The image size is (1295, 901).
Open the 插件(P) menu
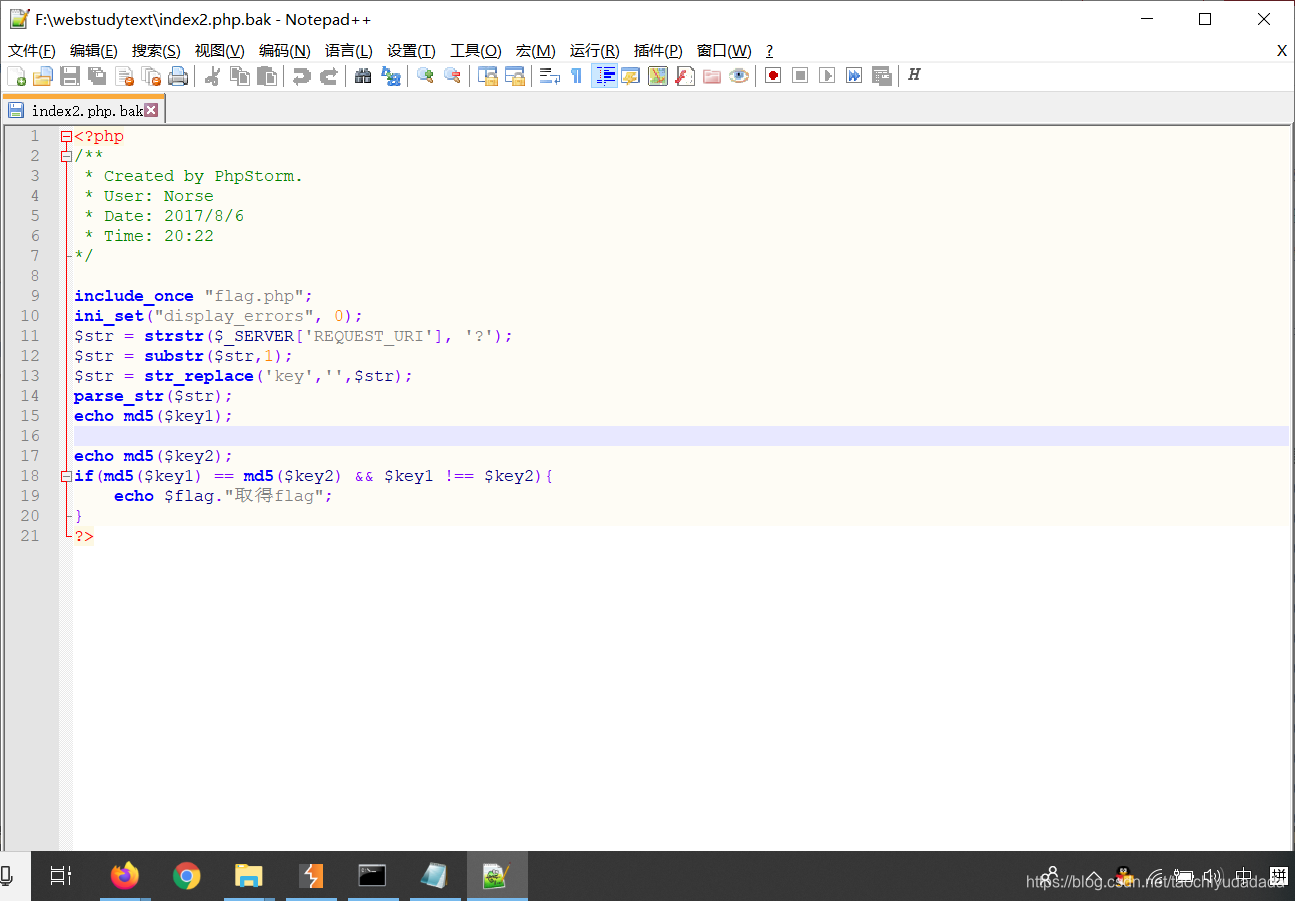(658, 51)
